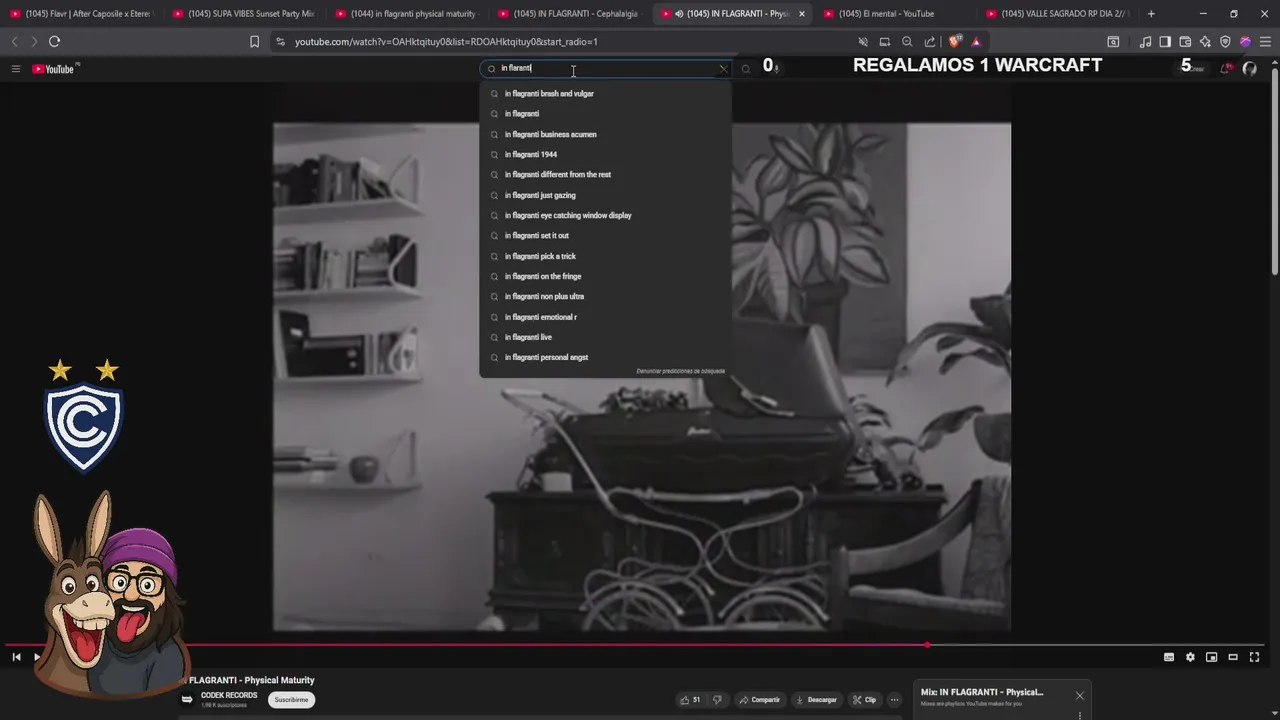
Task: Select 'in flagranti non plus ultra'
Action: 605,297
